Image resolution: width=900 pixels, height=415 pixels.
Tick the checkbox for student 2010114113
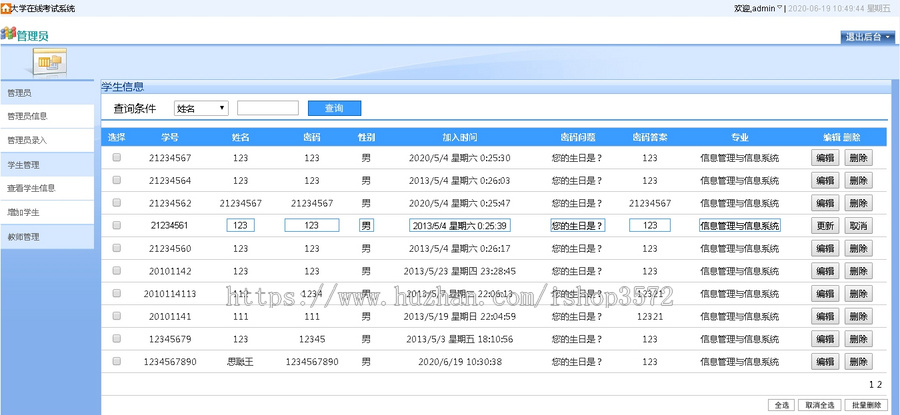pyautogui.click(x=117, y=293)
